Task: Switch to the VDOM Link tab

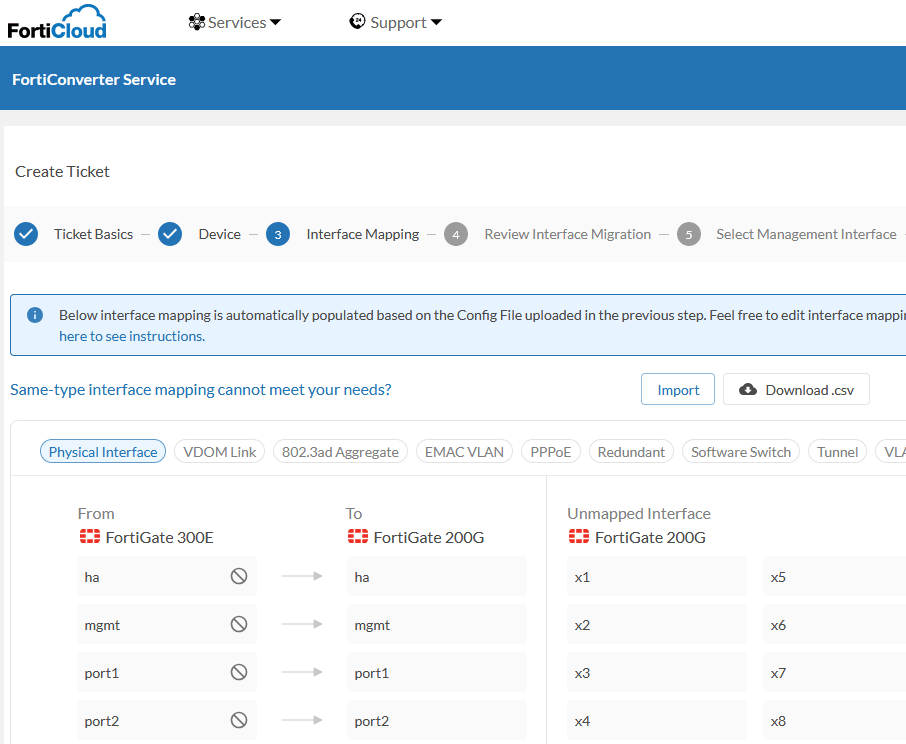Action: pyautogui.click(x=220, y=452)
